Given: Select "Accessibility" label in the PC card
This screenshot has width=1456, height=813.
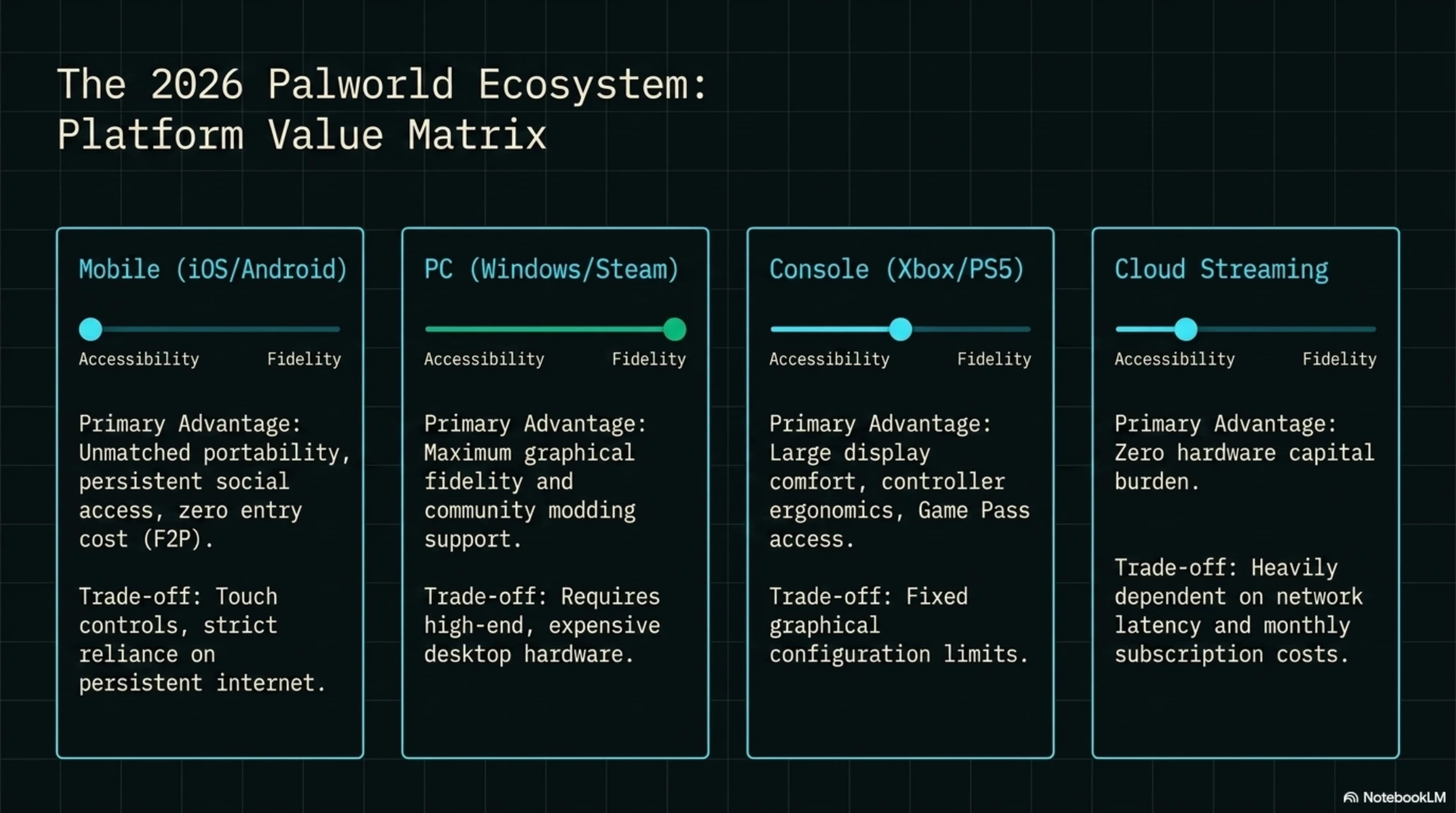Looking at the screenshot, I should coord(484,359).
